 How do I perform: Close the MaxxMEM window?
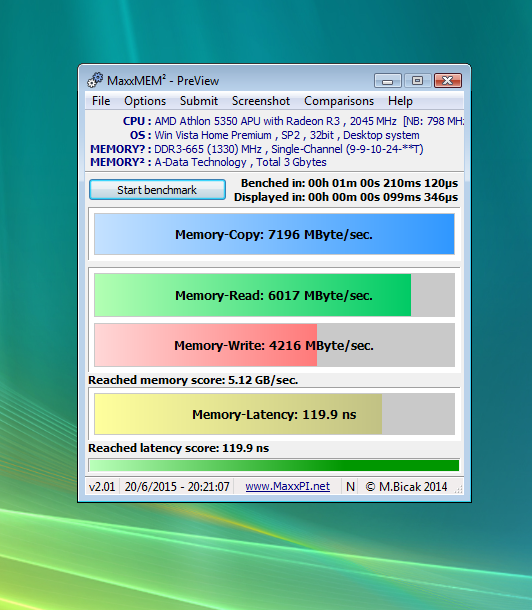point(448,81)
